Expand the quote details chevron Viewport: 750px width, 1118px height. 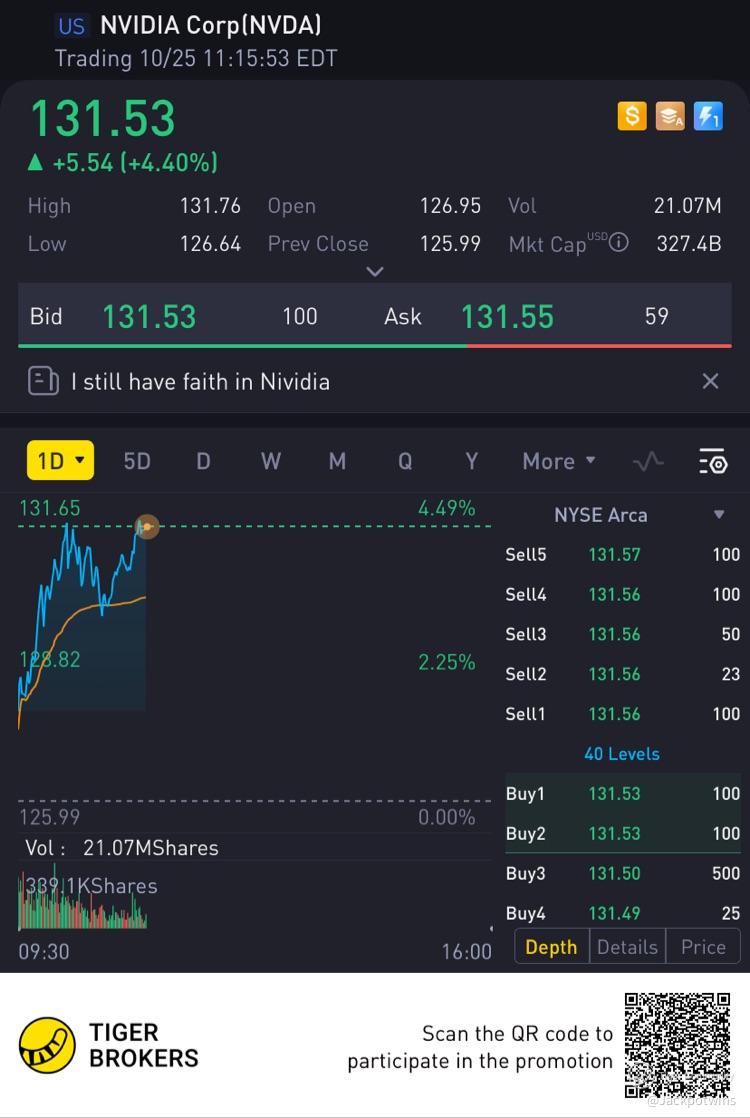375,271
